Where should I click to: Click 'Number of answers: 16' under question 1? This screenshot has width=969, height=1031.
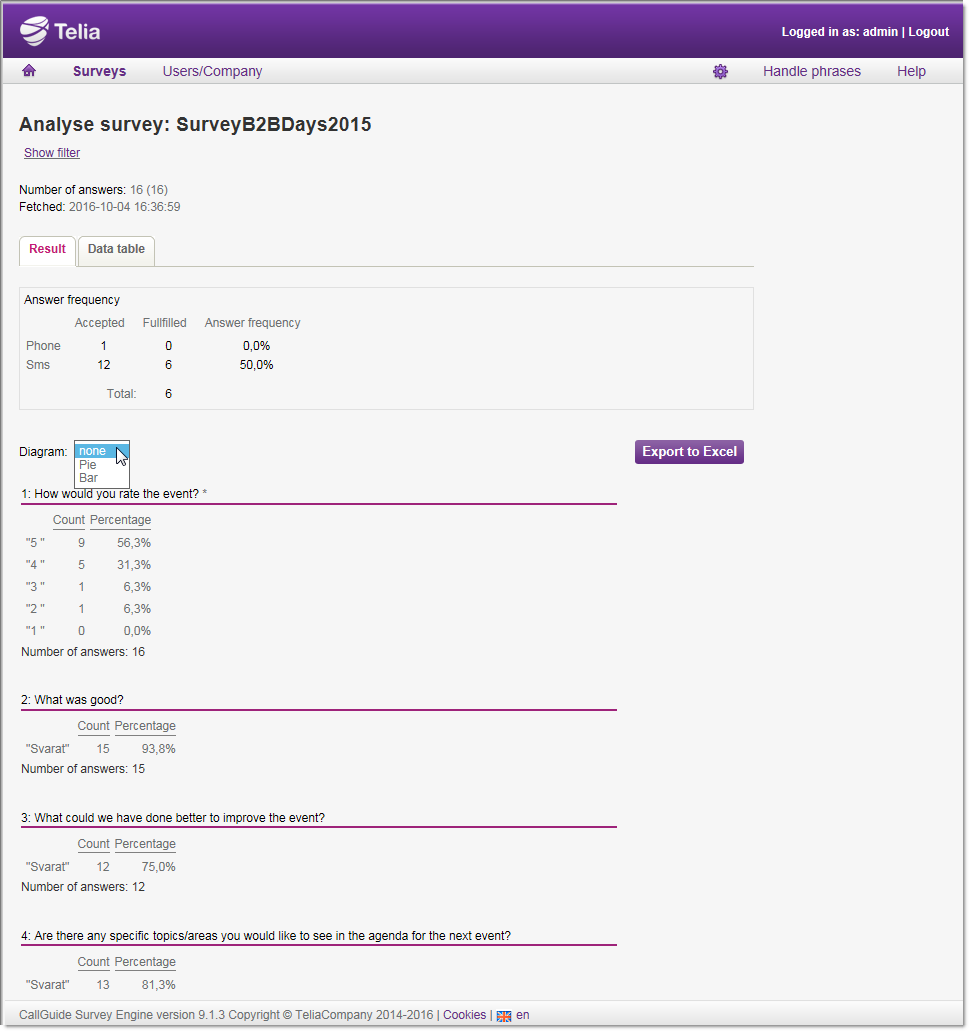tap(83, 652)
